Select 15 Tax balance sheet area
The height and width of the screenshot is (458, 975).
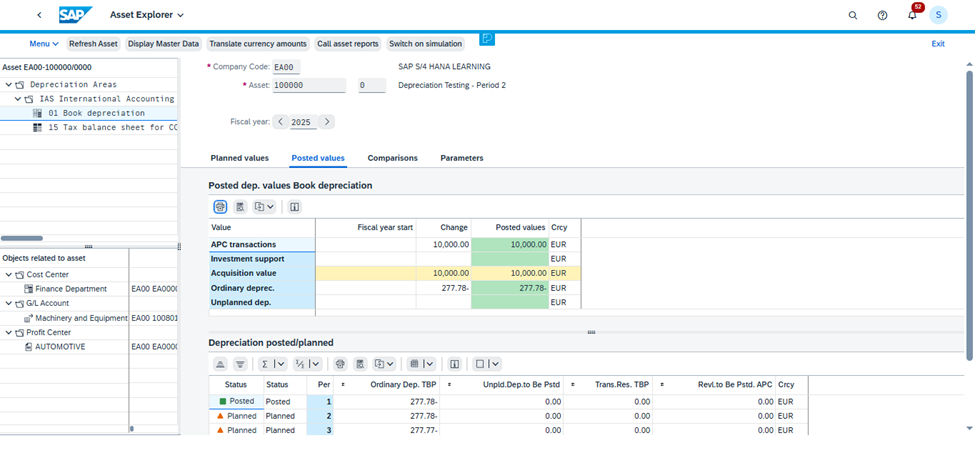coord(113,127)
